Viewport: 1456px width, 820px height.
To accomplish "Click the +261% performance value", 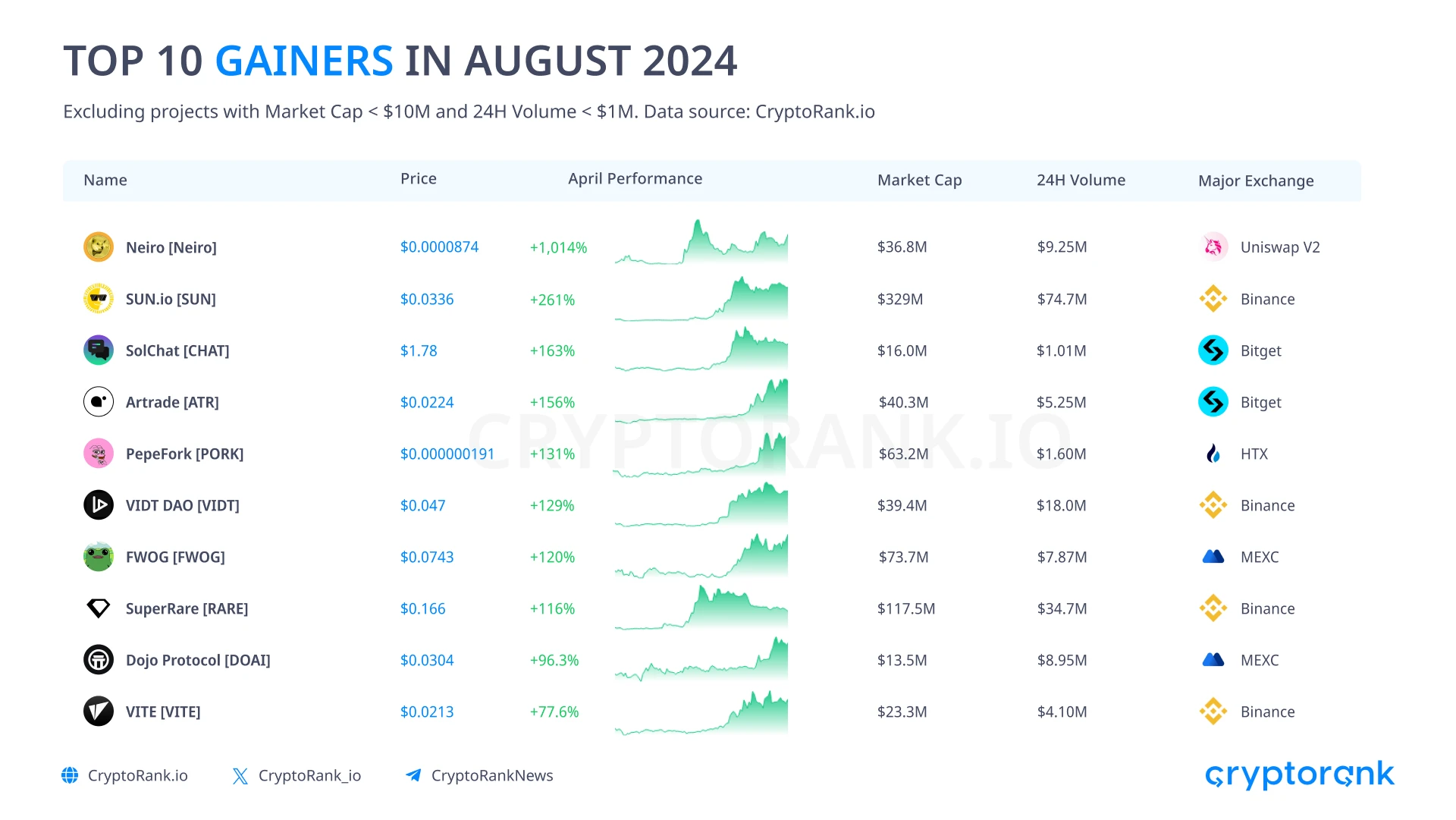I will pyautogui.click(x=552, y=300).
